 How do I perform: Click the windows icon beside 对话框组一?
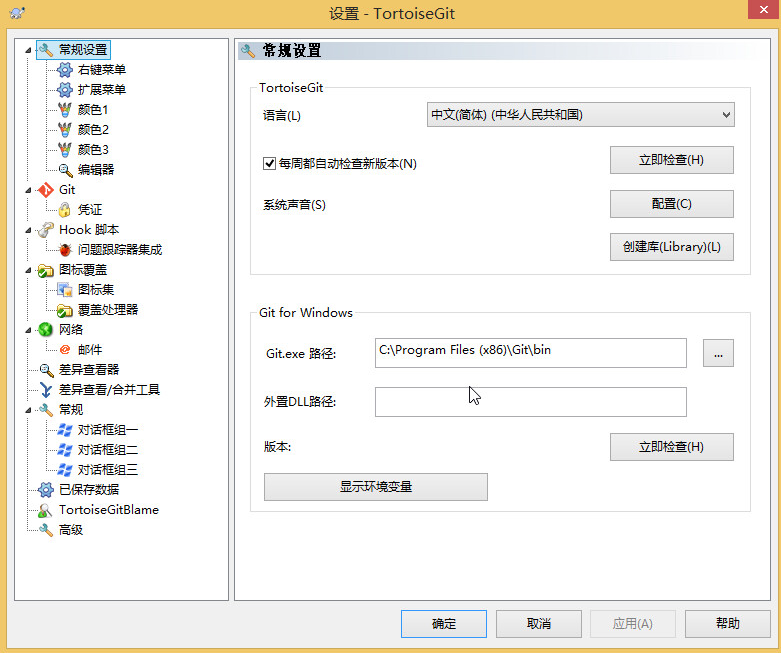65,430
